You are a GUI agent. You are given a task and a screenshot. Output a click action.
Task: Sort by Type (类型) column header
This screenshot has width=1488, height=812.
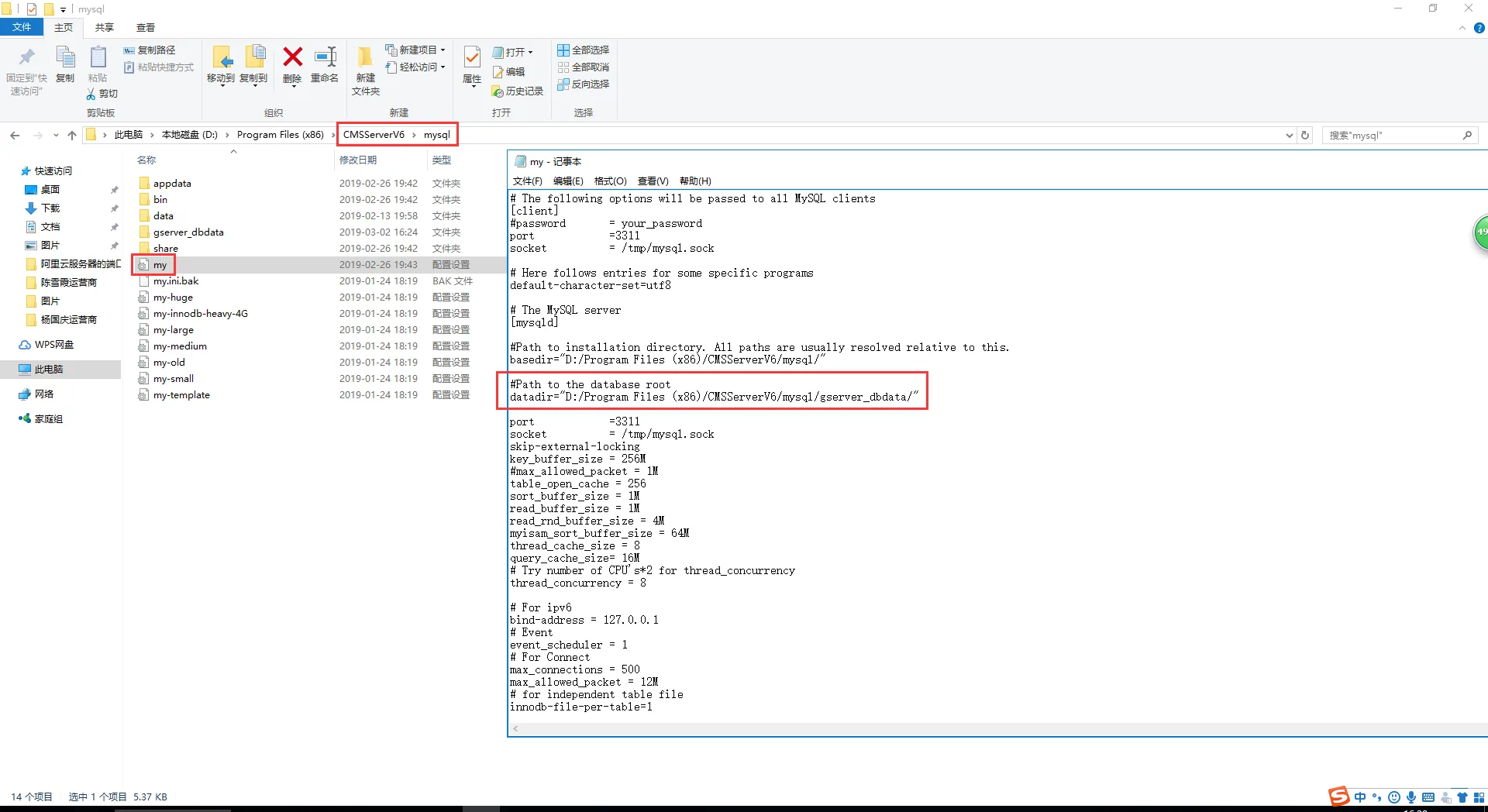442,160
